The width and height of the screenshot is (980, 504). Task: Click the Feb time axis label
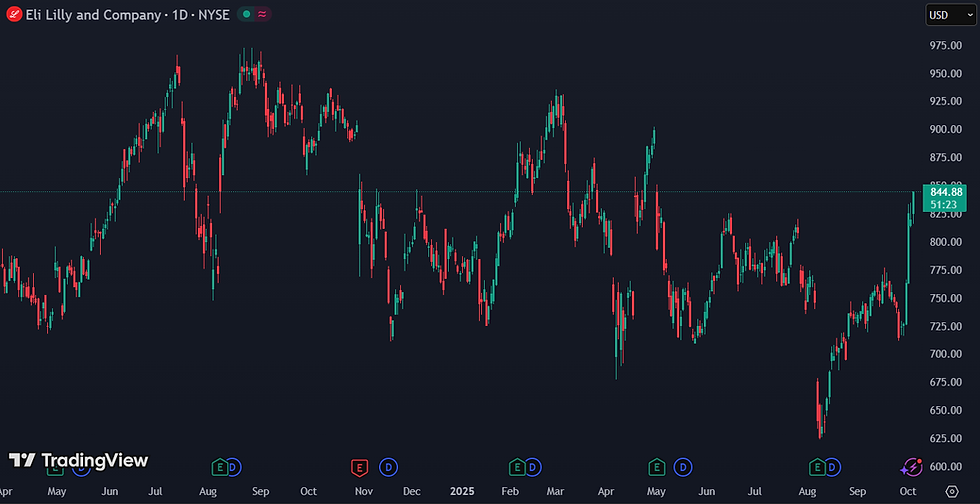(x=511, y=491)
